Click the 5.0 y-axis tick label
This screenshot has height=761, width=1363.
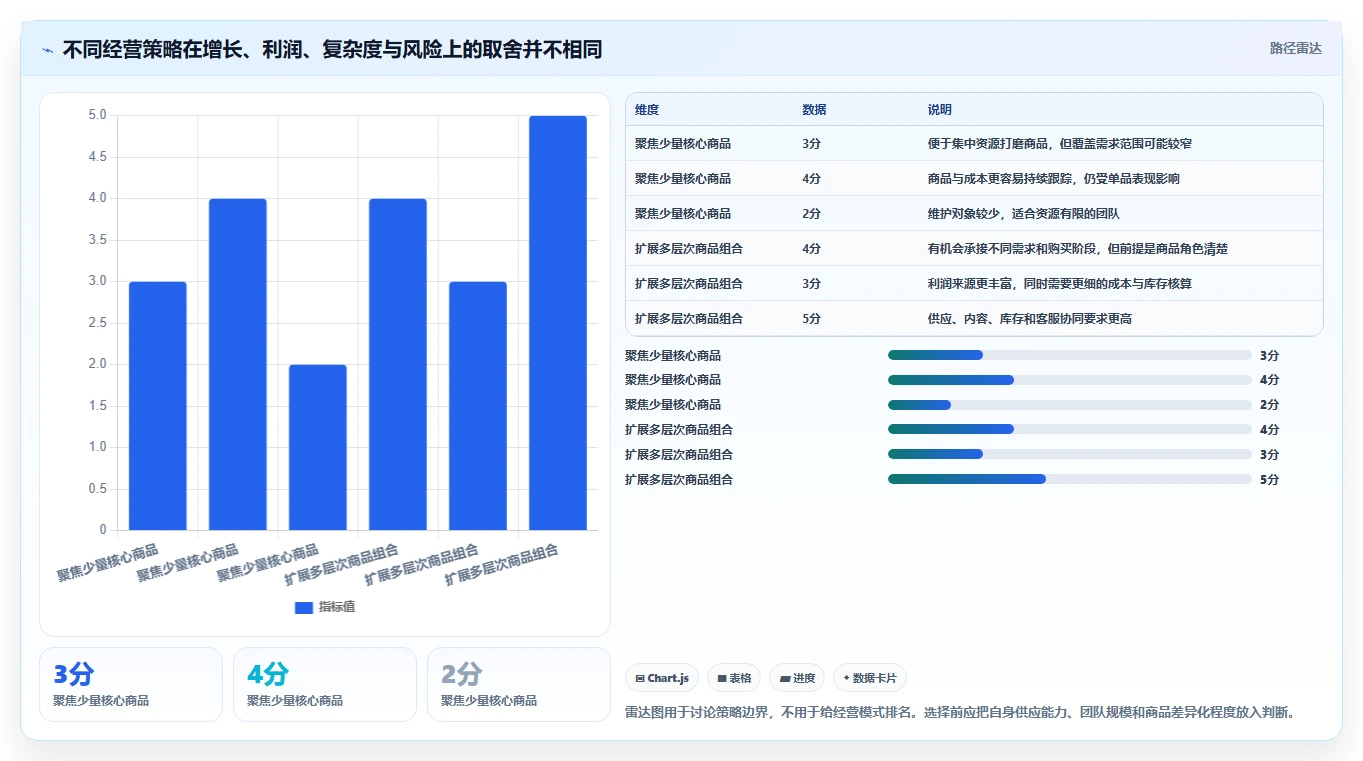(x=97, y=115)
